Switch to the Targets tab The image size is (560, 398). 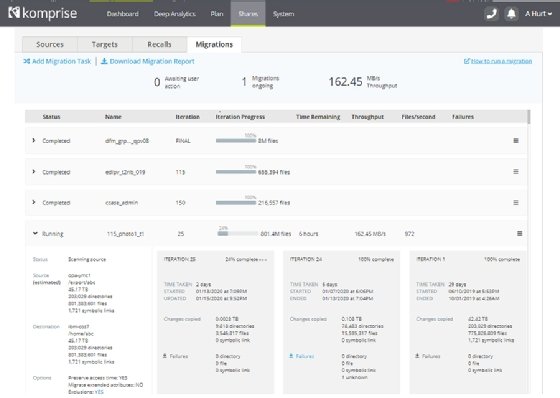point(105,44)
